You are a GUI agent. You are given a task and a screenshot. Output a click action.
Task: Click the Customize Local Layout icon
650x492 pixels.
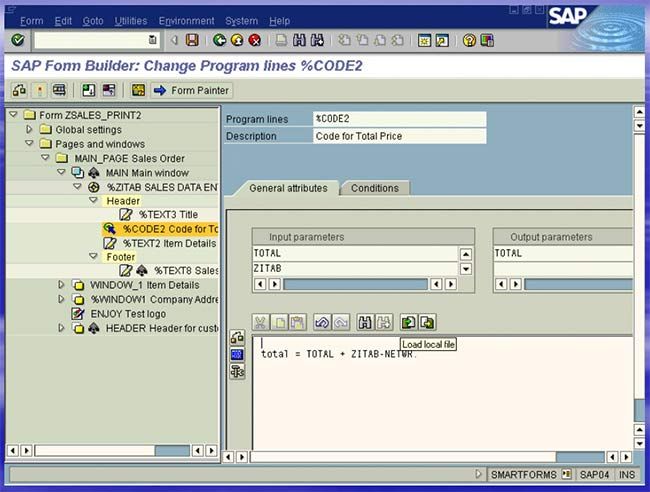(x=487, y=40)
